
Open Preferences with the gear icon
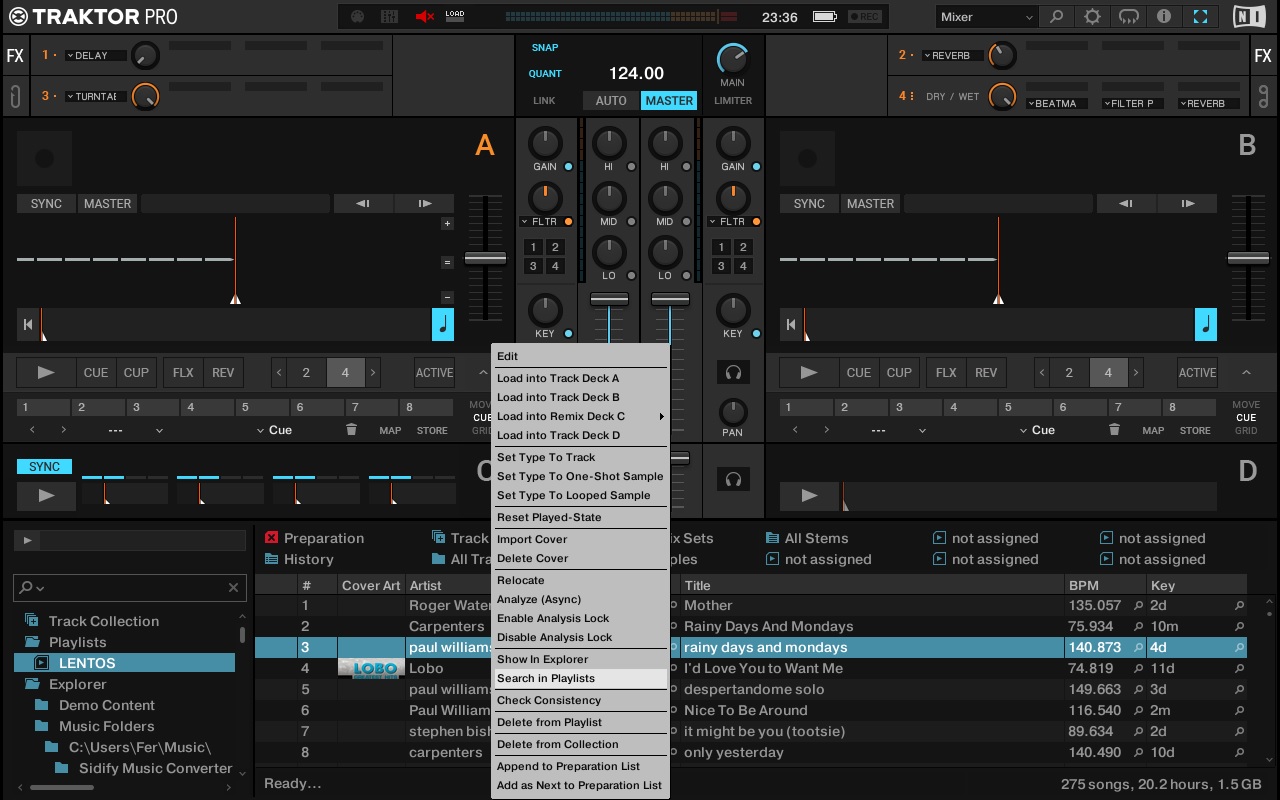(x=1092, y=17)
